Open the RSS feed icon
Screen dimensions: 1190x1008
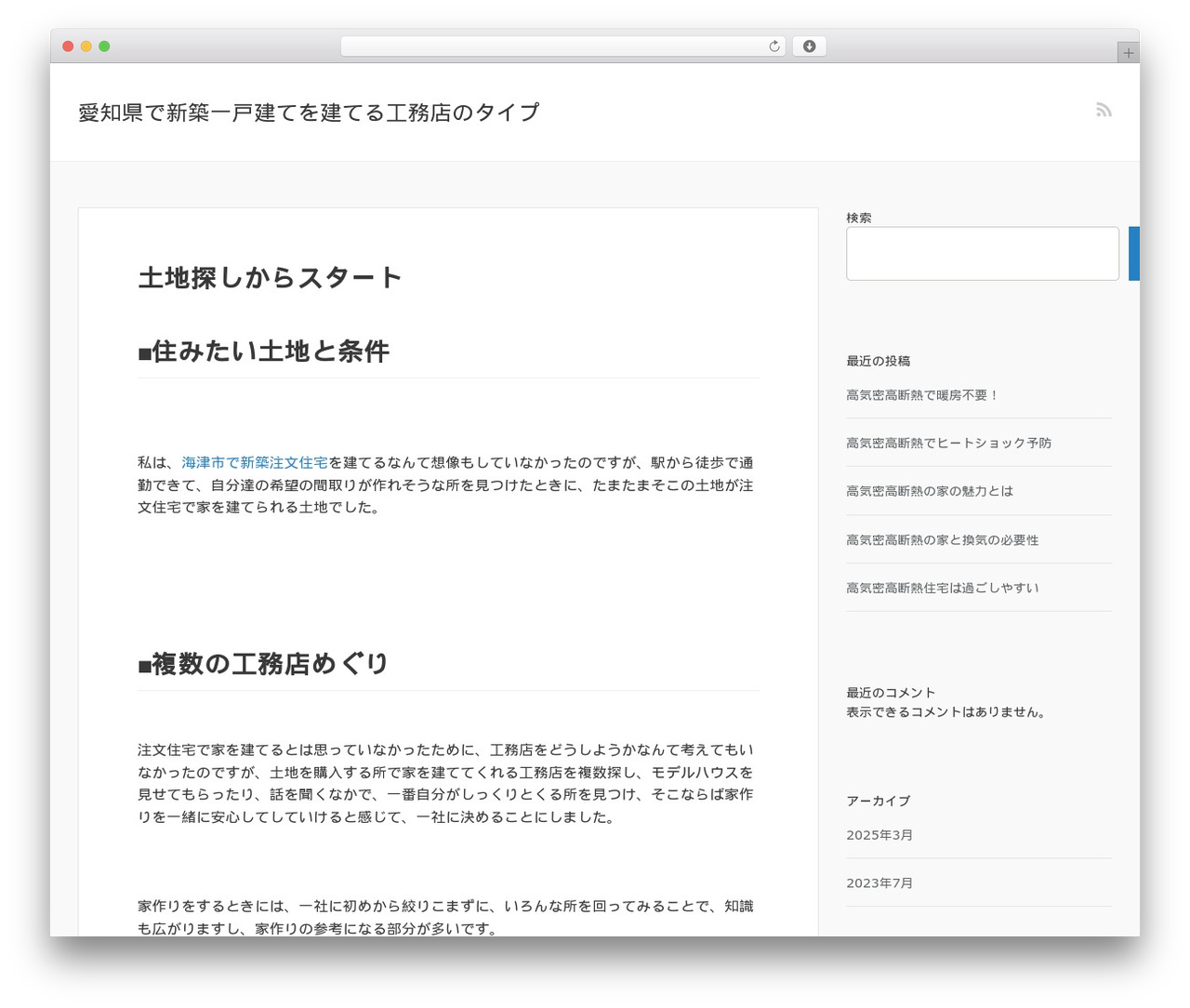[1104, 110]
